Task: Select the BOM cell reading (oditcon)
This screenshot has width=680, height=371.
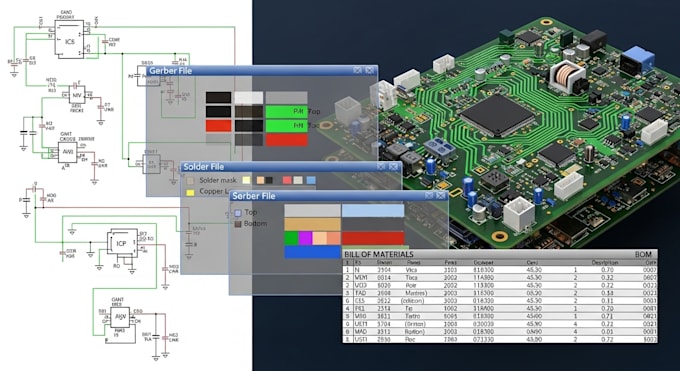Action: click(x=412, y=301)
